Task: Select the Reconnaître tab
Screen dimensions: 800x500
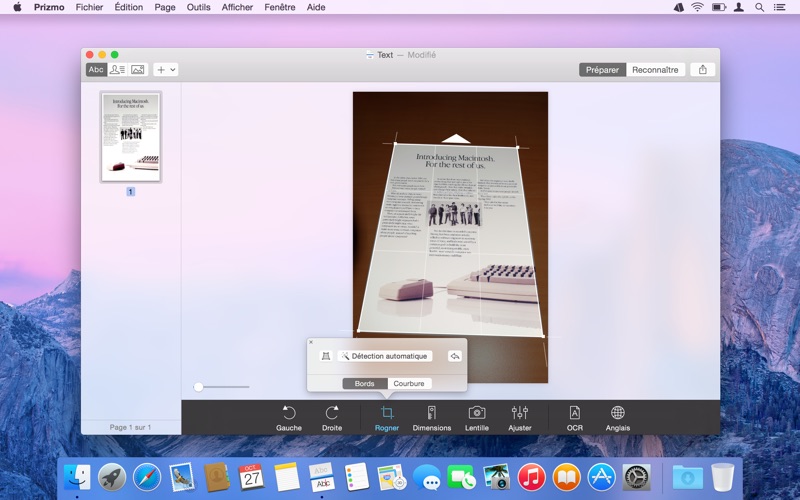Action: [x=655, y=70]
